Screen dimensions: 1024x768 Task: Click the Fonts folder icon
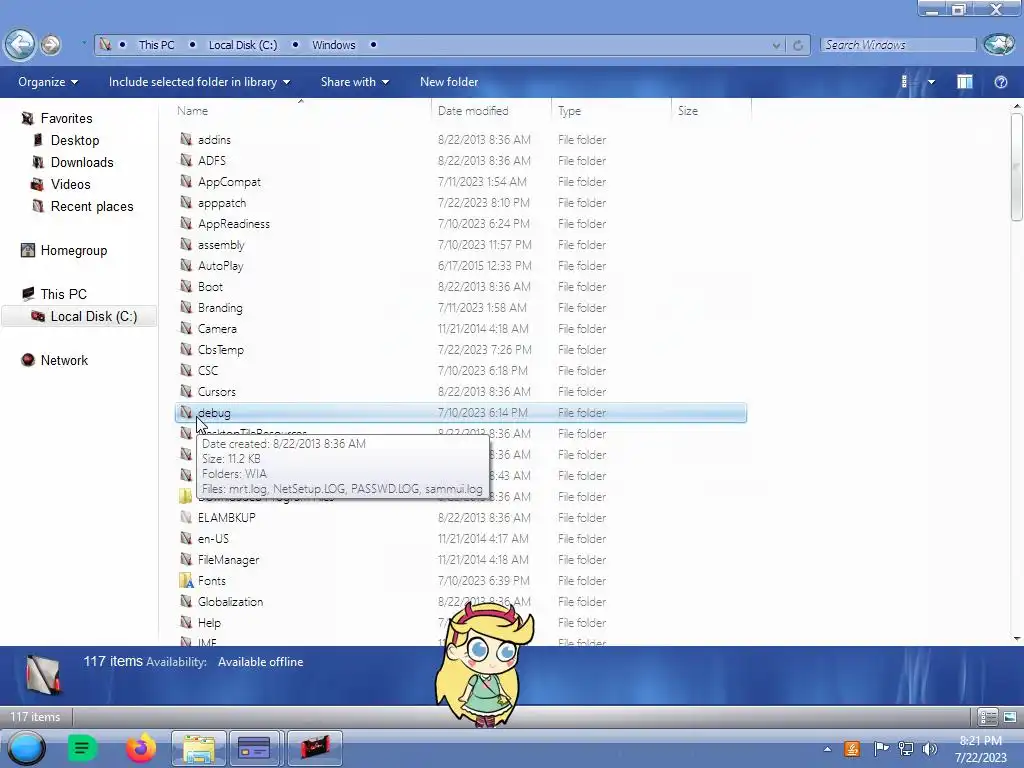point(186,581)
